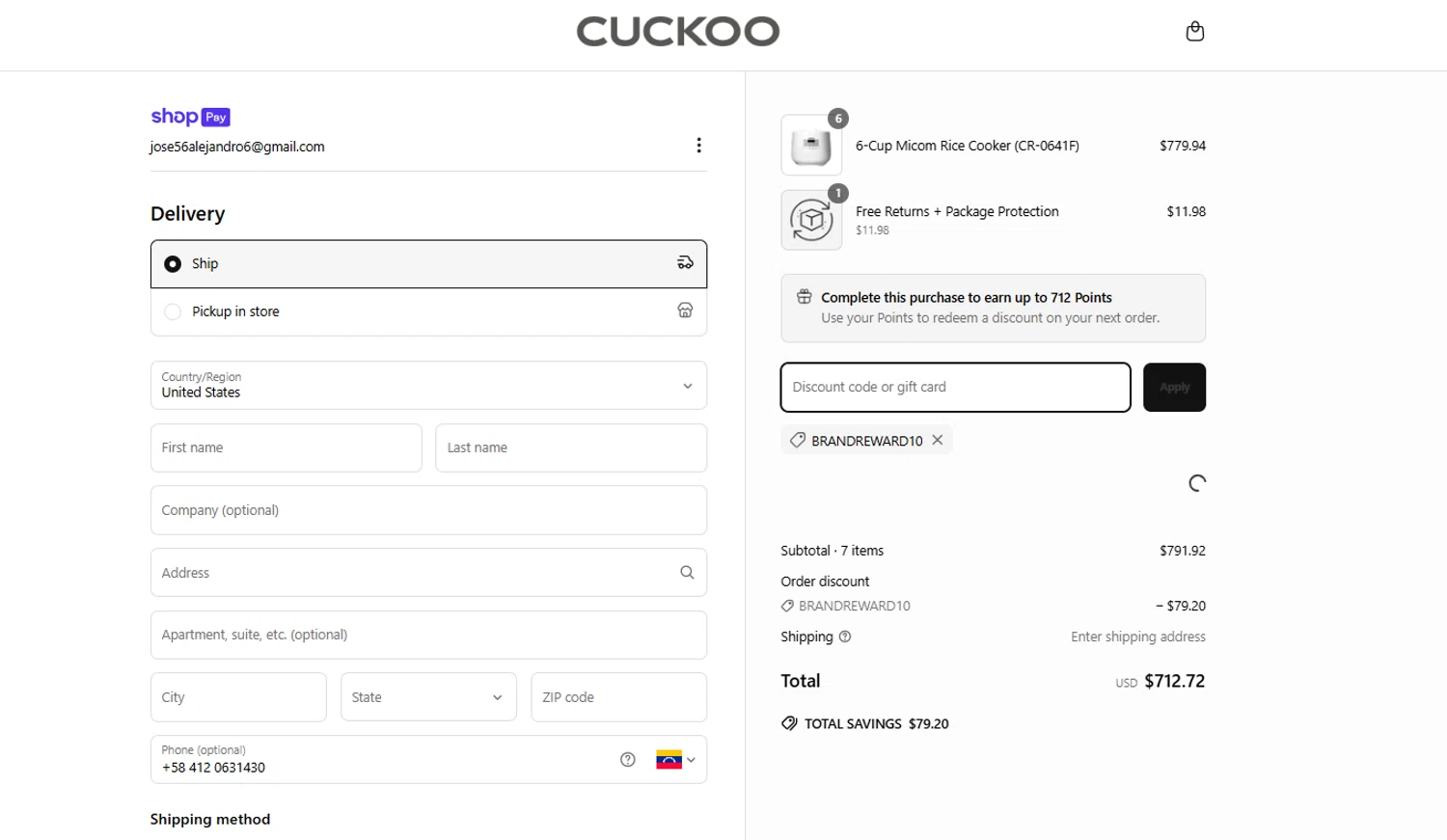Click the 6-Cup Micom Rice Cooker title

968,146
